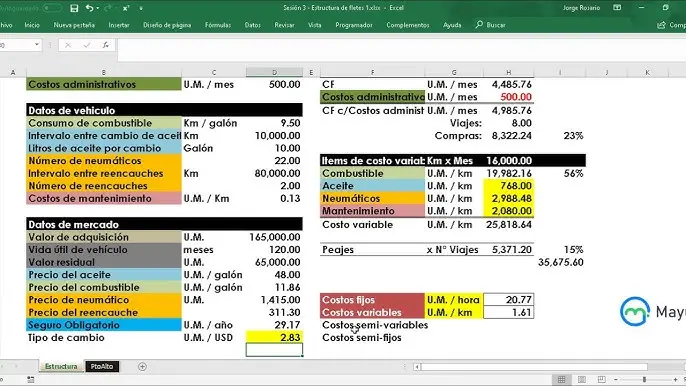Screen dimensions: 686x386
Task: Click the macro recording status bar icon
Action: point(31,379)
